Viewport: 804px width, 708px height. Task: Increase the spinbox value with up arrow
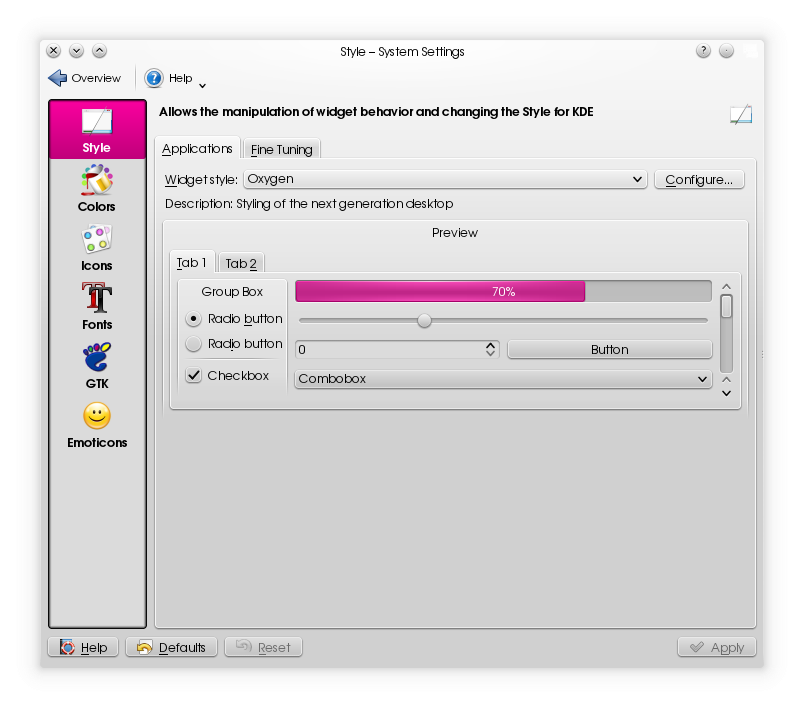pyautogui.click(x=491, y=346)
